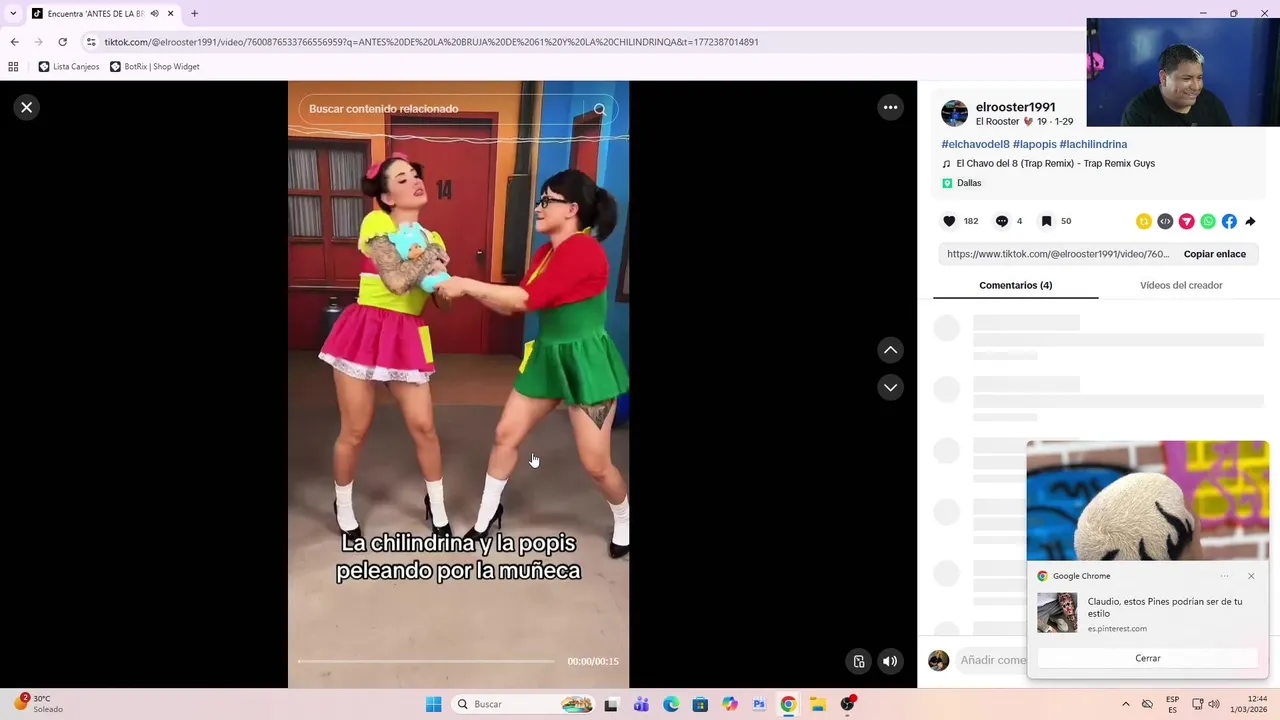Open Microsoft Store from taskbar
1280x720 pixels.
[x=700, y=704]
